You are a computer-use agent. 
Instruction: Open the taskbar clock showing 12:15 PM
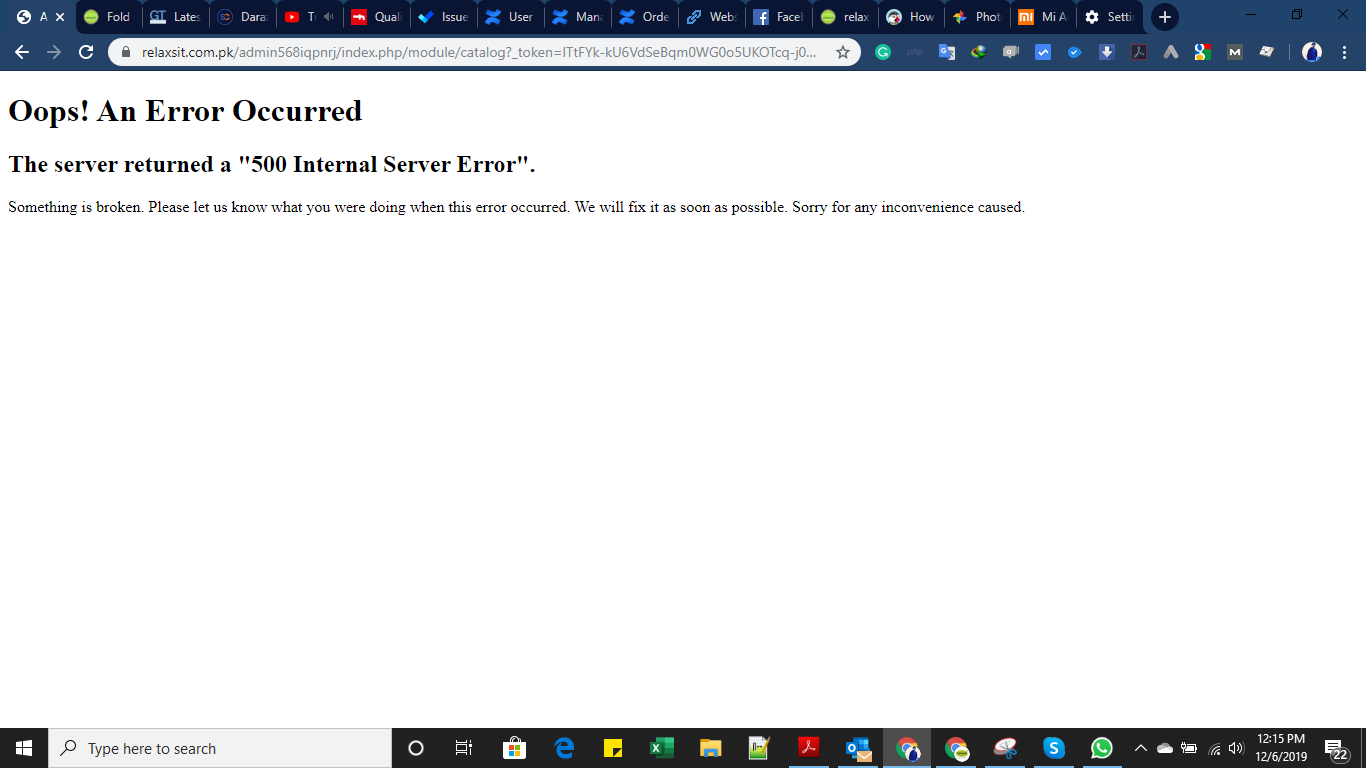pos(1281,748)
